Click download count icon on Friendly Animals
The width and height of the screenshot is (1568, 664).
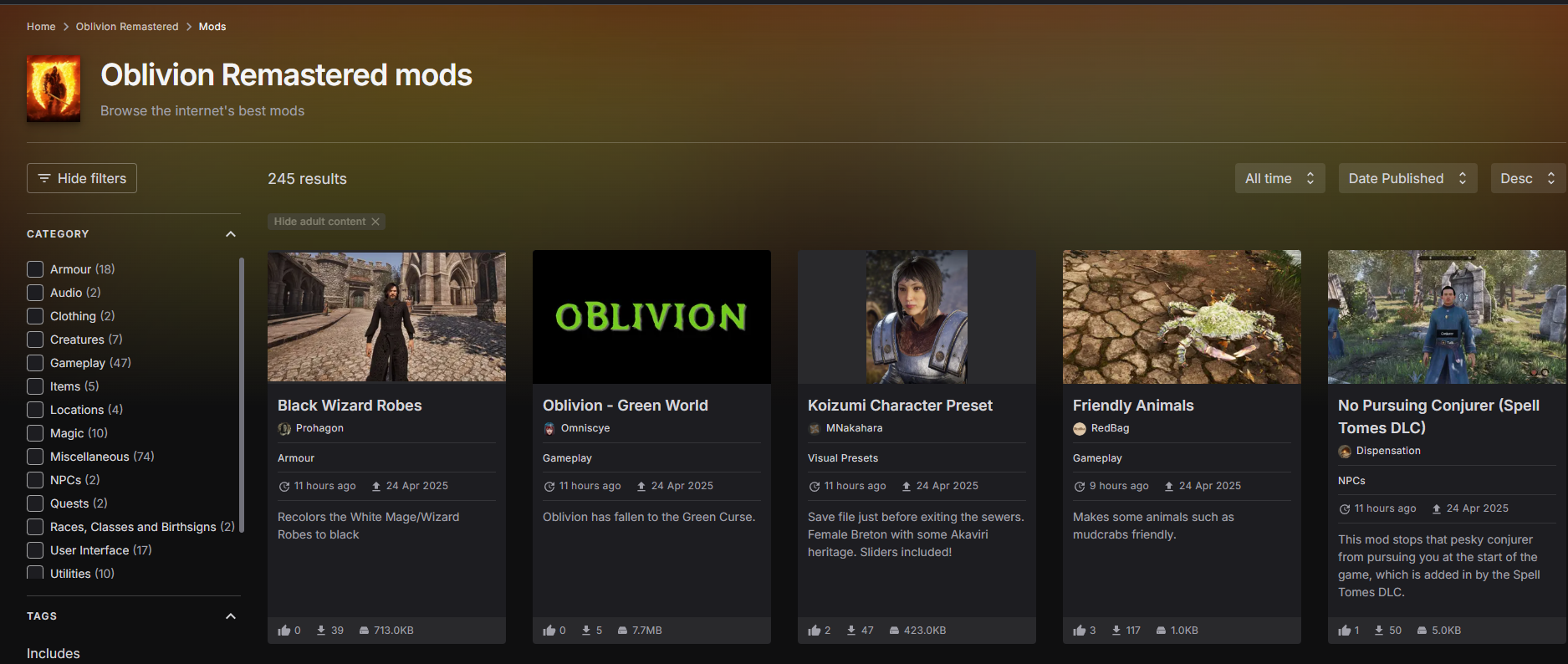1116,631
